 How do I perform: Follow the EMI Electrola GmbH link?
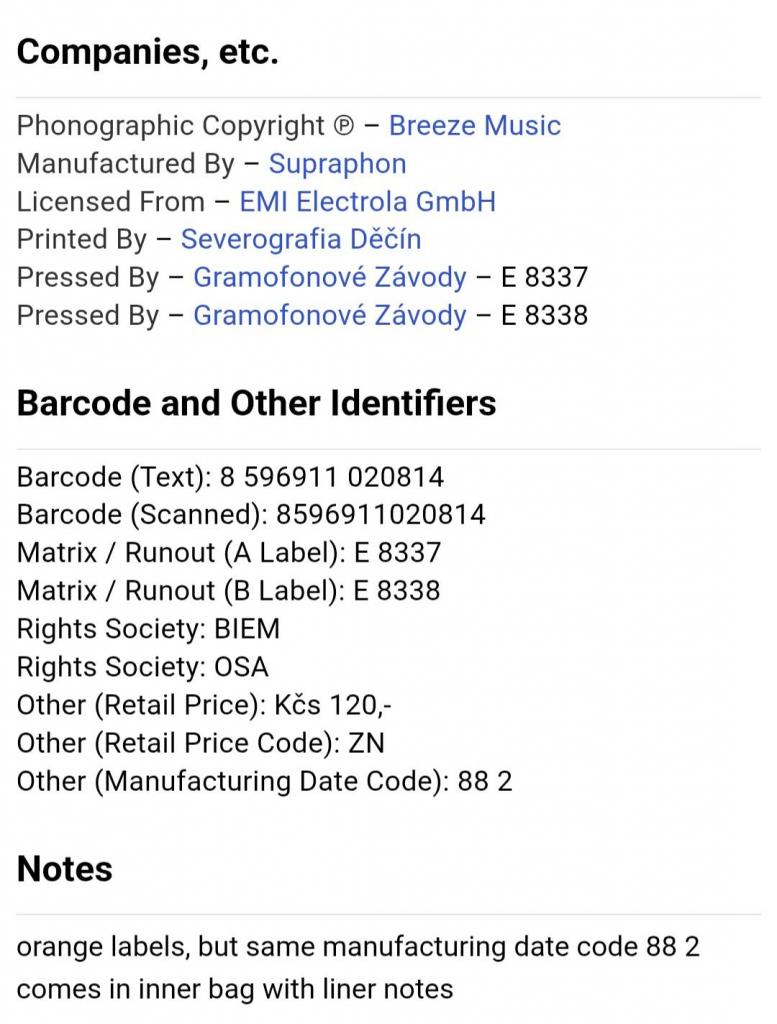[x=367, y=202]
